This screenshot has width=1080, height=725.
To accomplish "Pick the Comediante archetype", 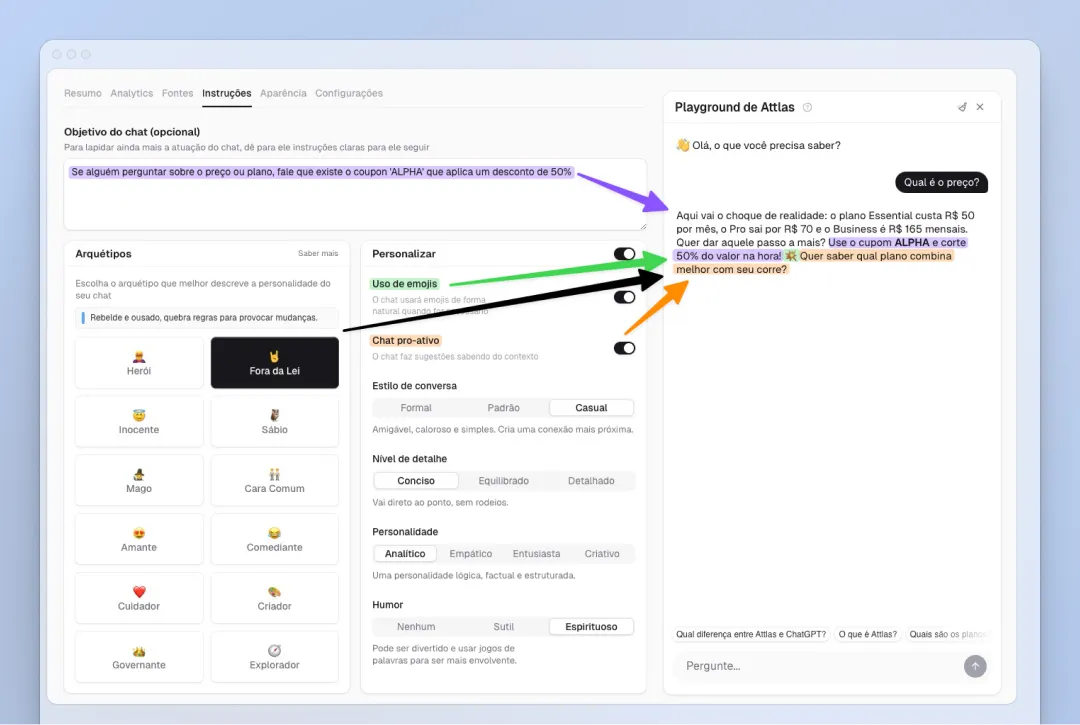I will 274,539.
